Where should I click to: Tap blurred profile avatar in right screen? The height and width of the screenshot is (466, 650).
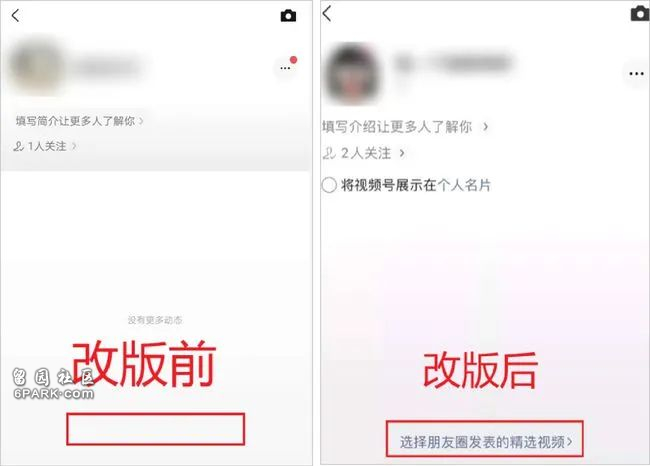(352, 74)
